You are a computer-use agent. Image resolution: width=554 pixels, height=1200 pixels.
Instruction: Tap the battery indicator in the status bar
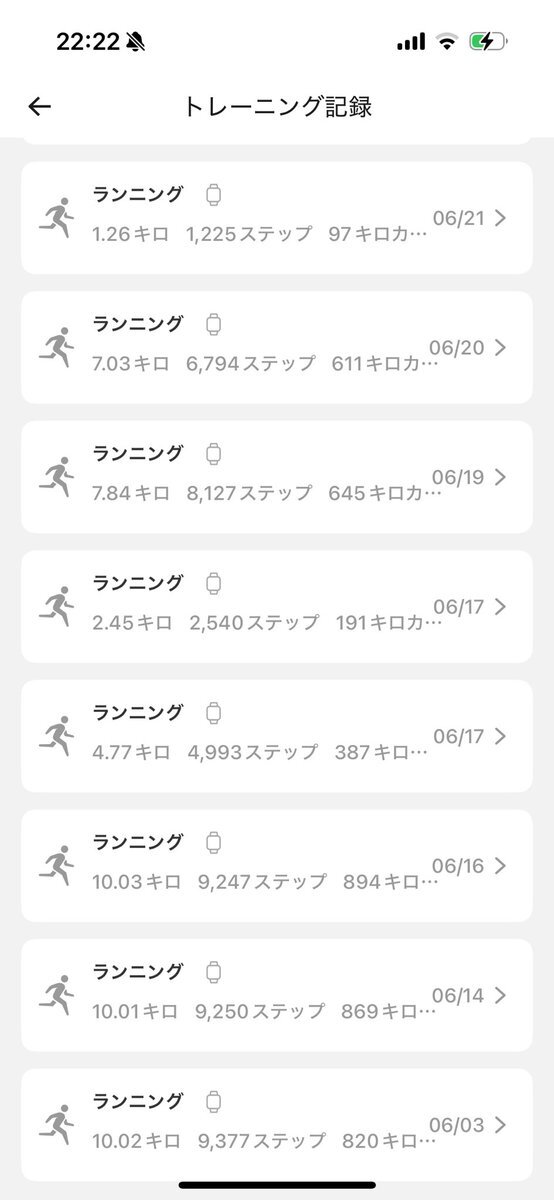pos(489,41)
